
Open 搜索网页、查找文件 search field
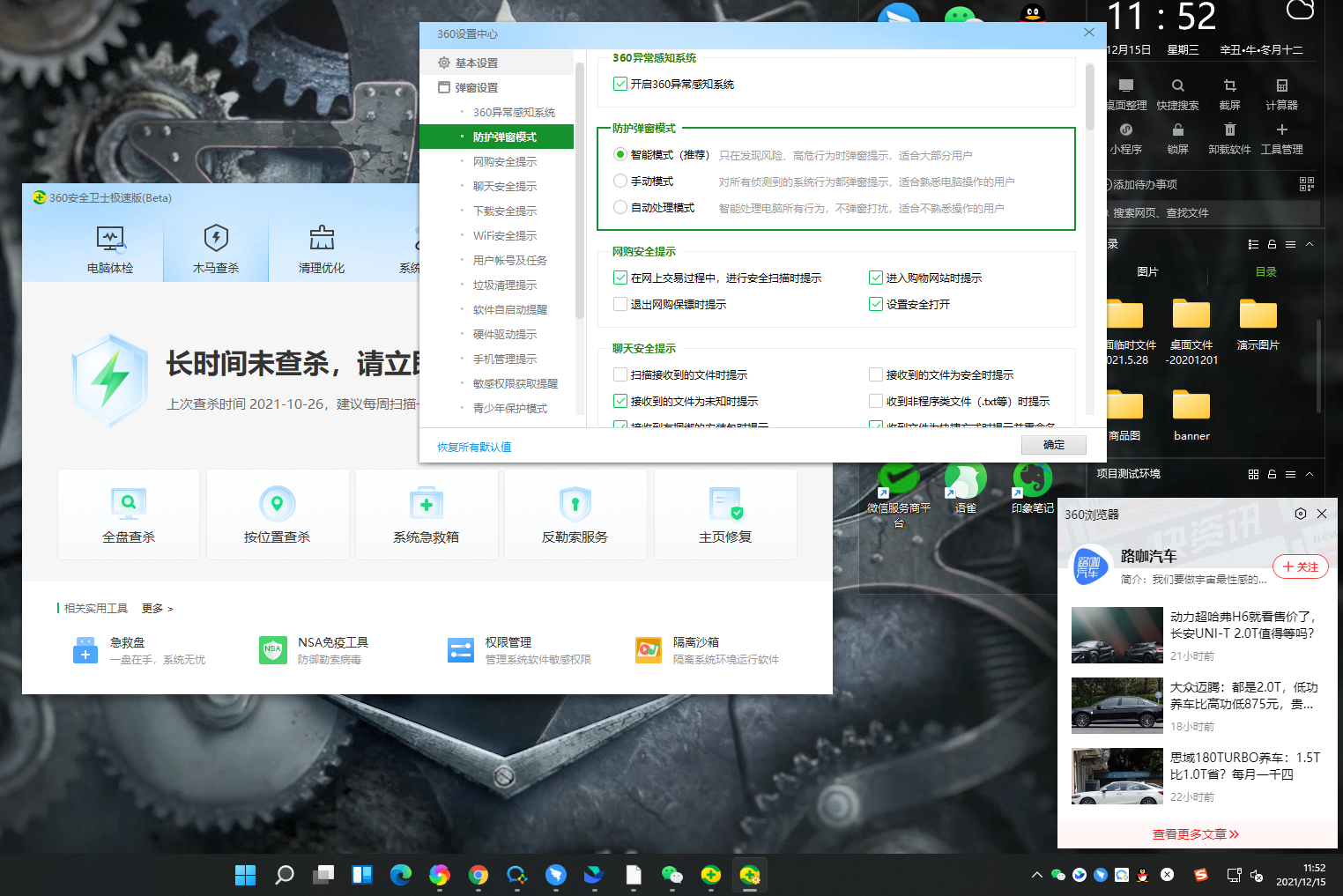1212,212
